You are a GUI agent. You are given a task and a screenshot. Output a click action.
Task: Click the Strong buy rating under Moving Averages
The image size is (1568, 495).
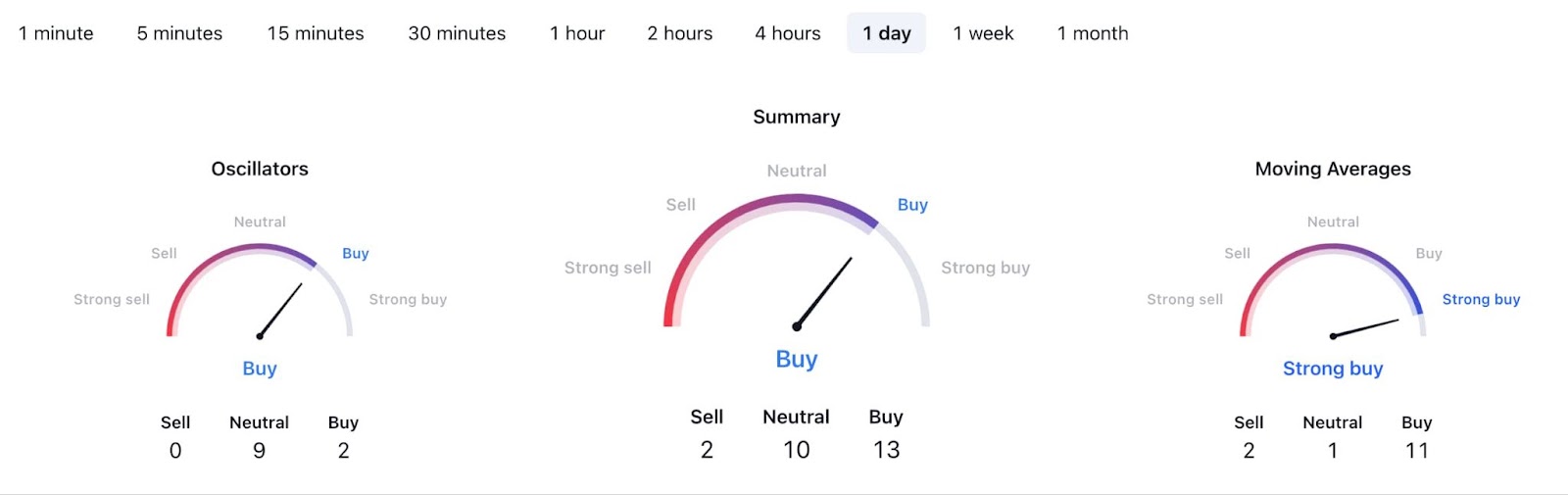click(1333, 369)
